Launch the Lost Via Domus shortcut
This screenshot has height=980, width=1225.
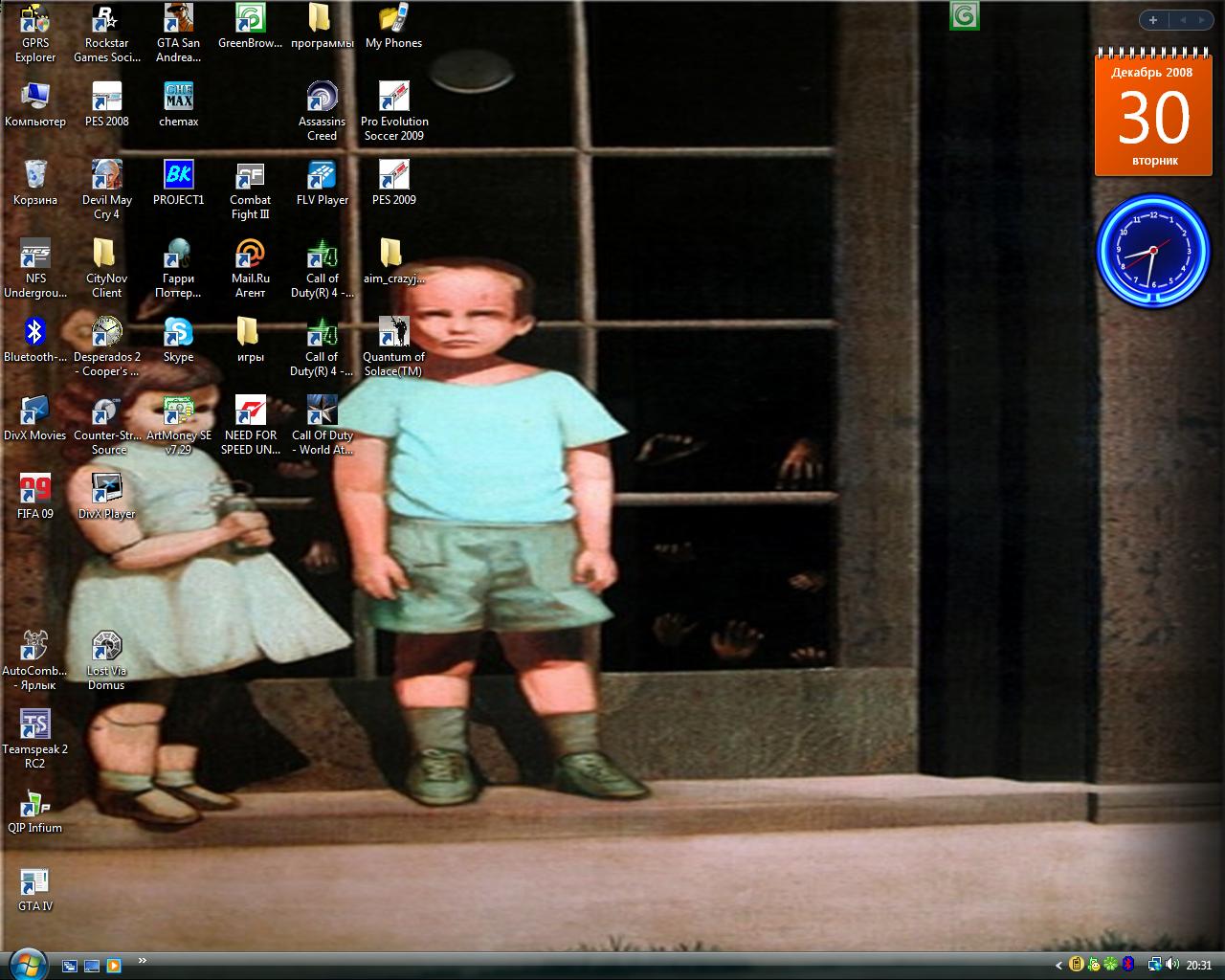coord(107,660)
